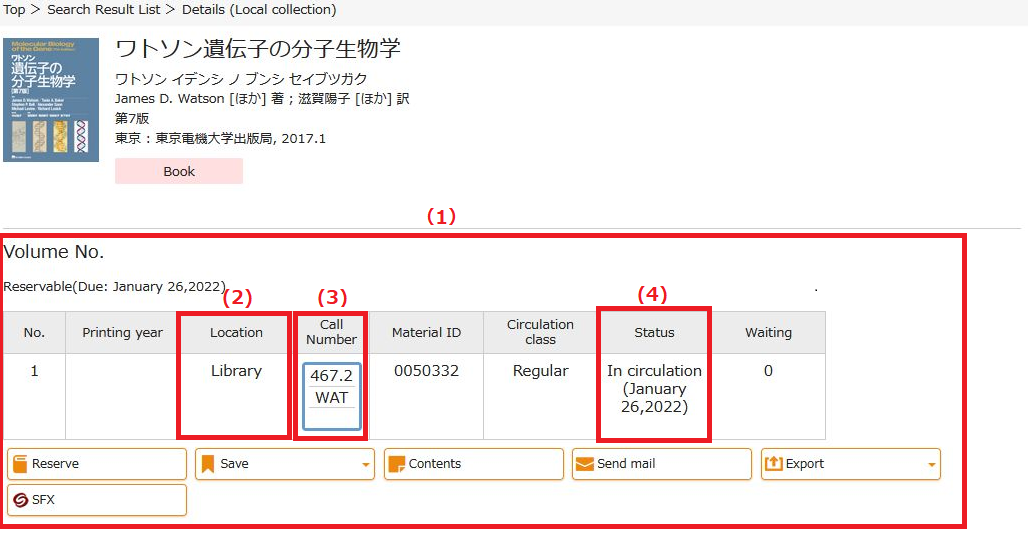Click the Contents note icon
Image resolution: width=1028 pixels, height=535 pixels.
(x=396, y=464)
